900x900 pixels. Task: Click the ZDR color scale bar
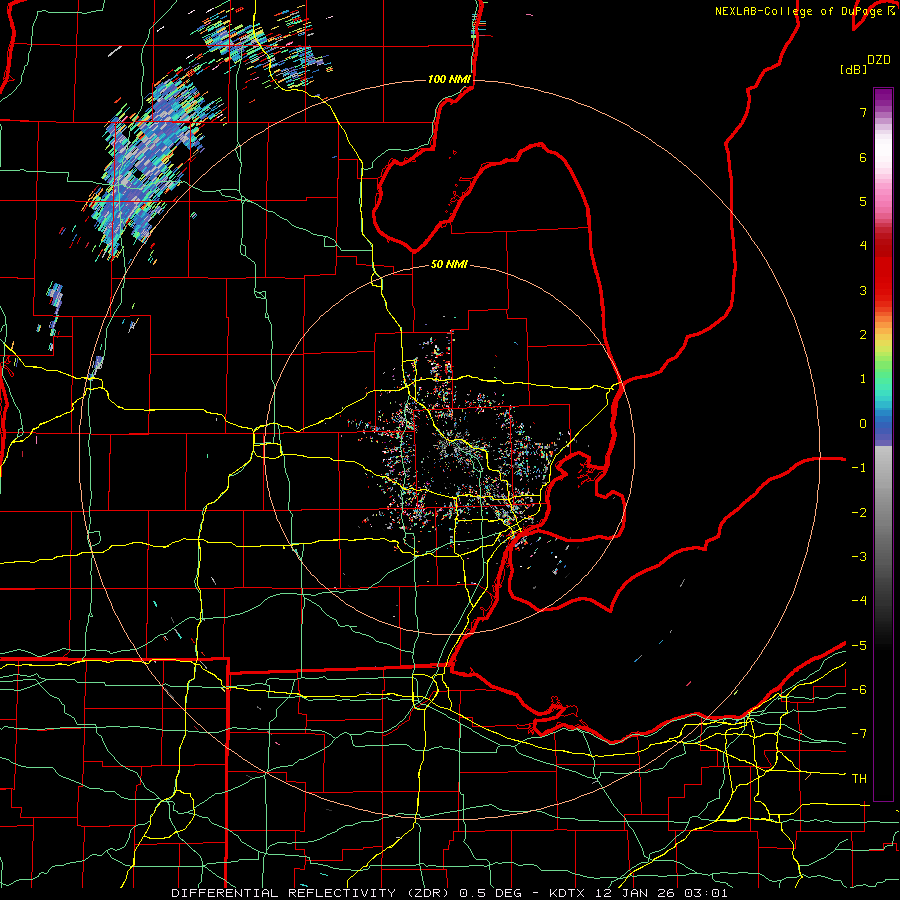(883, 444)
